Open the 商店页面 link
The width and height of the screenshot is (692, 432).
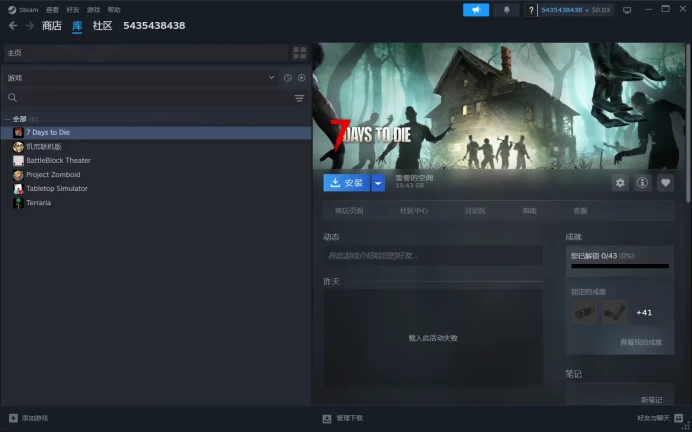[349, 211]
